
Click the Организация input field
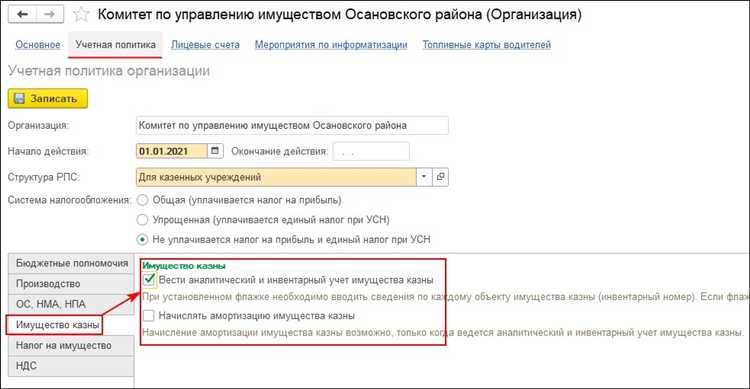pyautogui.click(x=292, y=125)
